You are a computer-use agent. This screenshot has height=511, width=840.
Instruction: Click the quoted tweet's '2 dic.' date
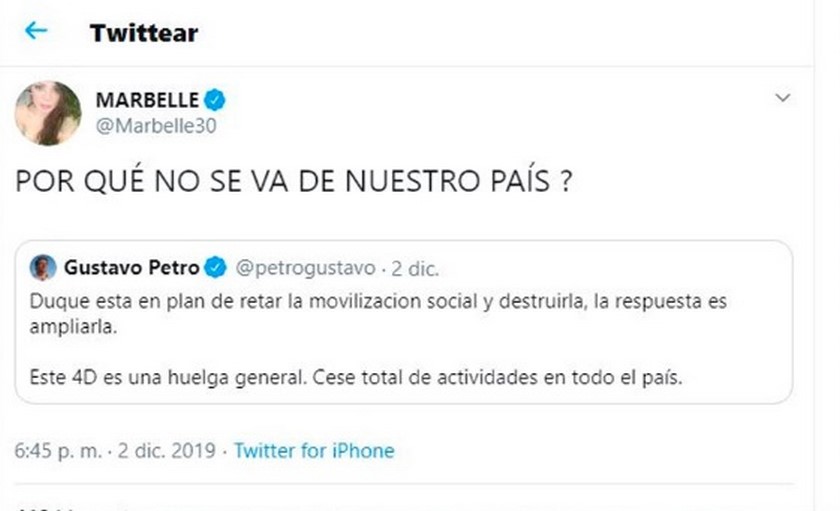[415, 268]
